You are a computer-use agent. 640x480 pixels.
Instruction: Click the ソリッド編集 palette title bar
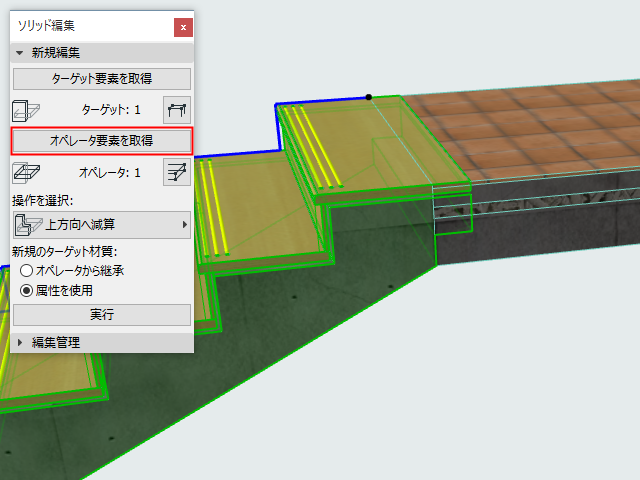point(92,26)
